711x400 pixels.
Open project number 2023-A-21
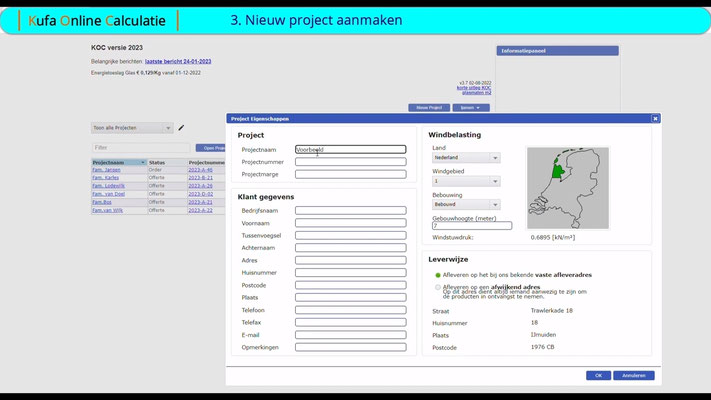(x=200, y=202)
